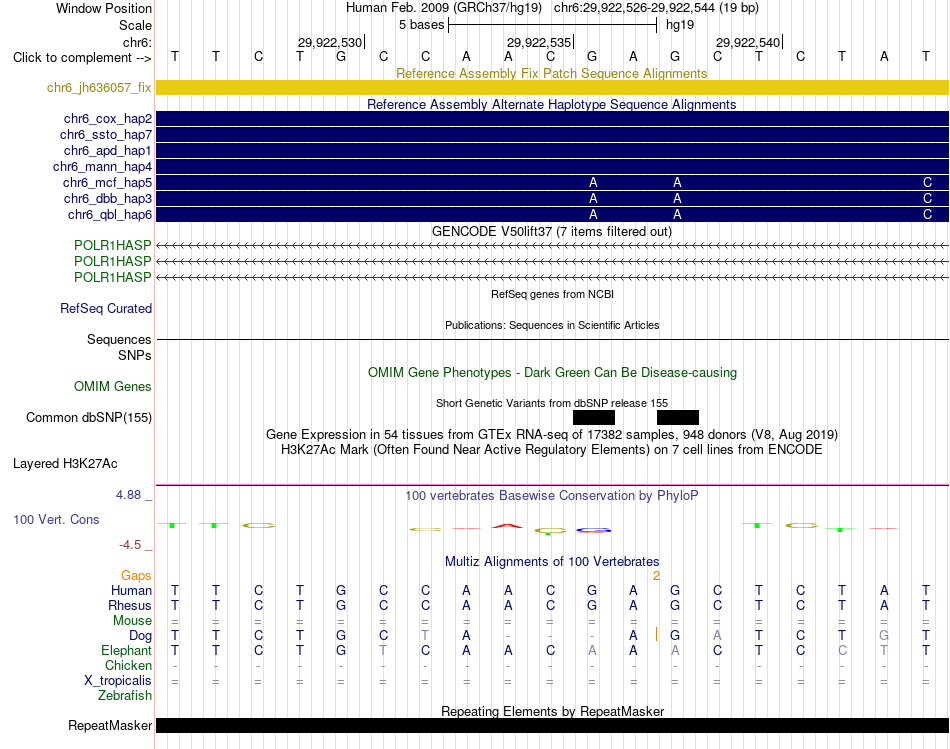Click the Sequences track label
The image size is (950, 749).
click(119, 339)
